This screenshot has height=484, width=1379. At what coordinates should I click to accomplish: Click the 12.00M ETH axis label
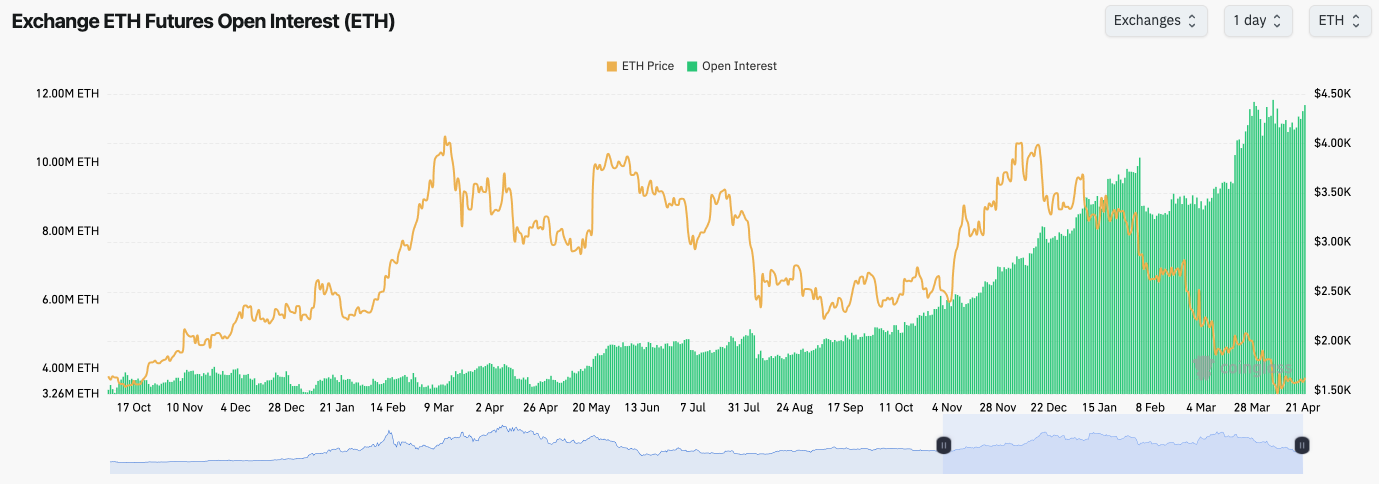tap(68, 94)
